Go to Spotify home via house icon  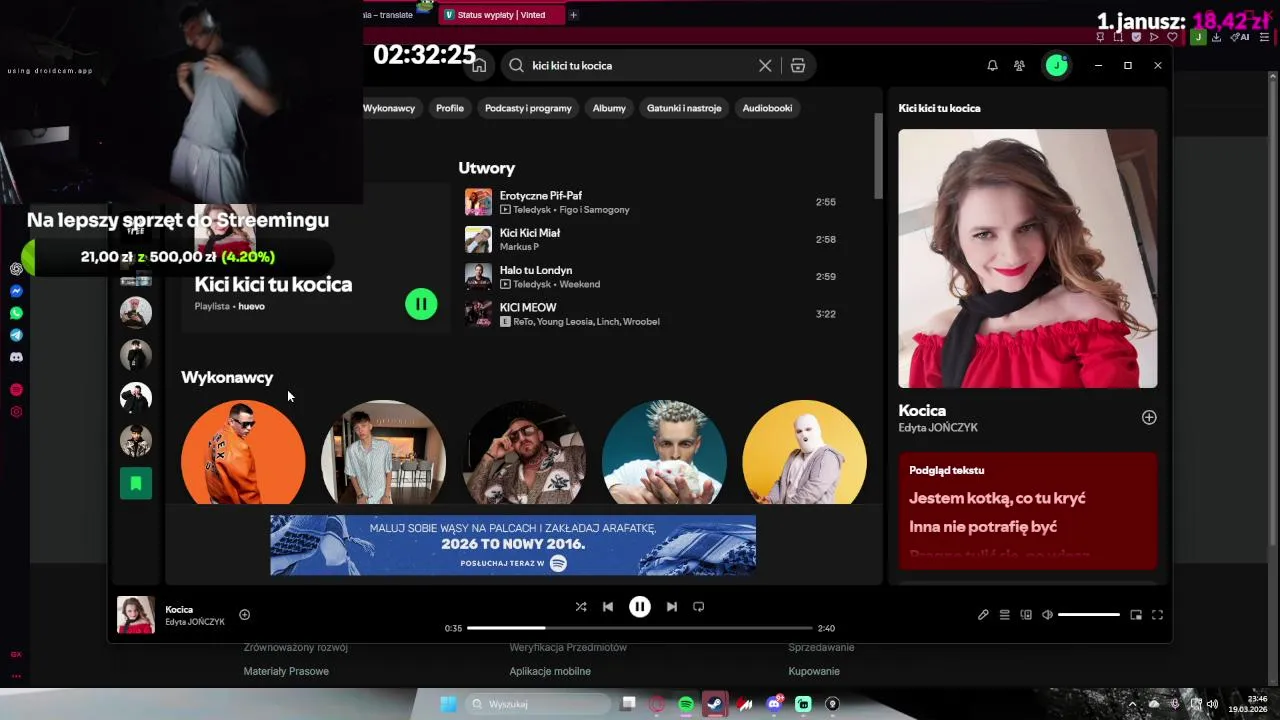click(479, 65)
